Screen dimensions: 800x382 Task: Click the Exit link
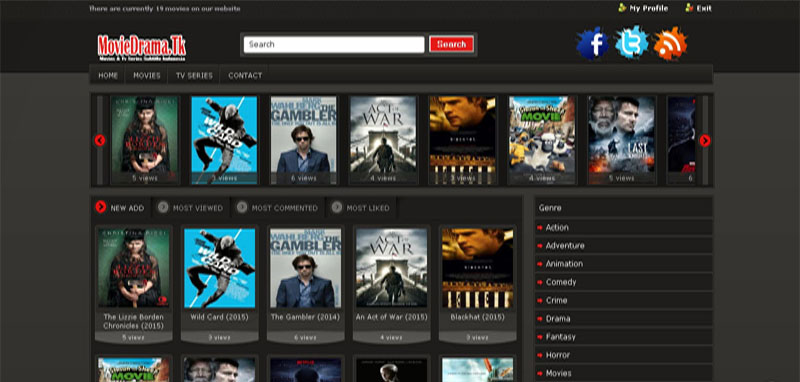point(704,8)
